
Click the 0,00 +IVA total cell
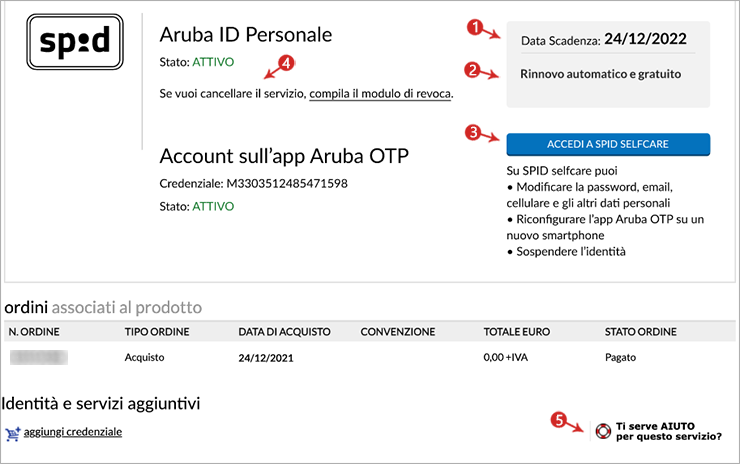pos(505,357)
